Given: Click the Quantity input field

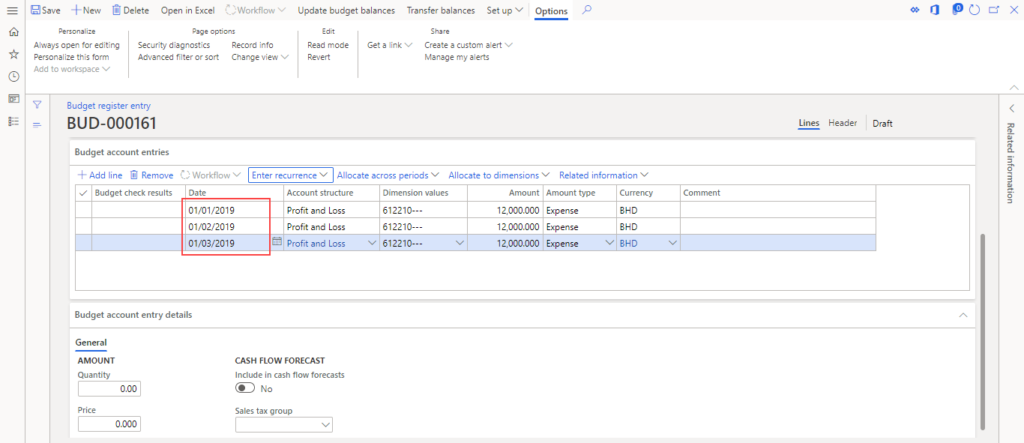Looking at the screenshot, I should click(109, 389).
